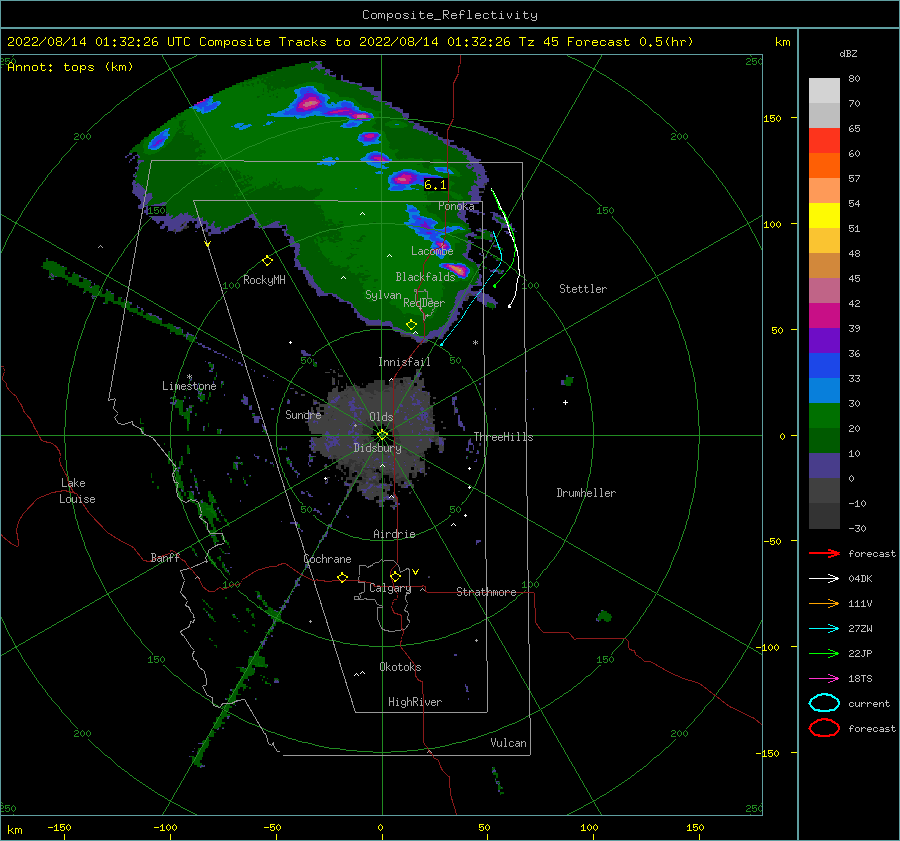Image resolution: width=900 pixels, height=841 pixels.
Task: Click the cyan current ellipse legend symbol
Action: click(824, 703)
